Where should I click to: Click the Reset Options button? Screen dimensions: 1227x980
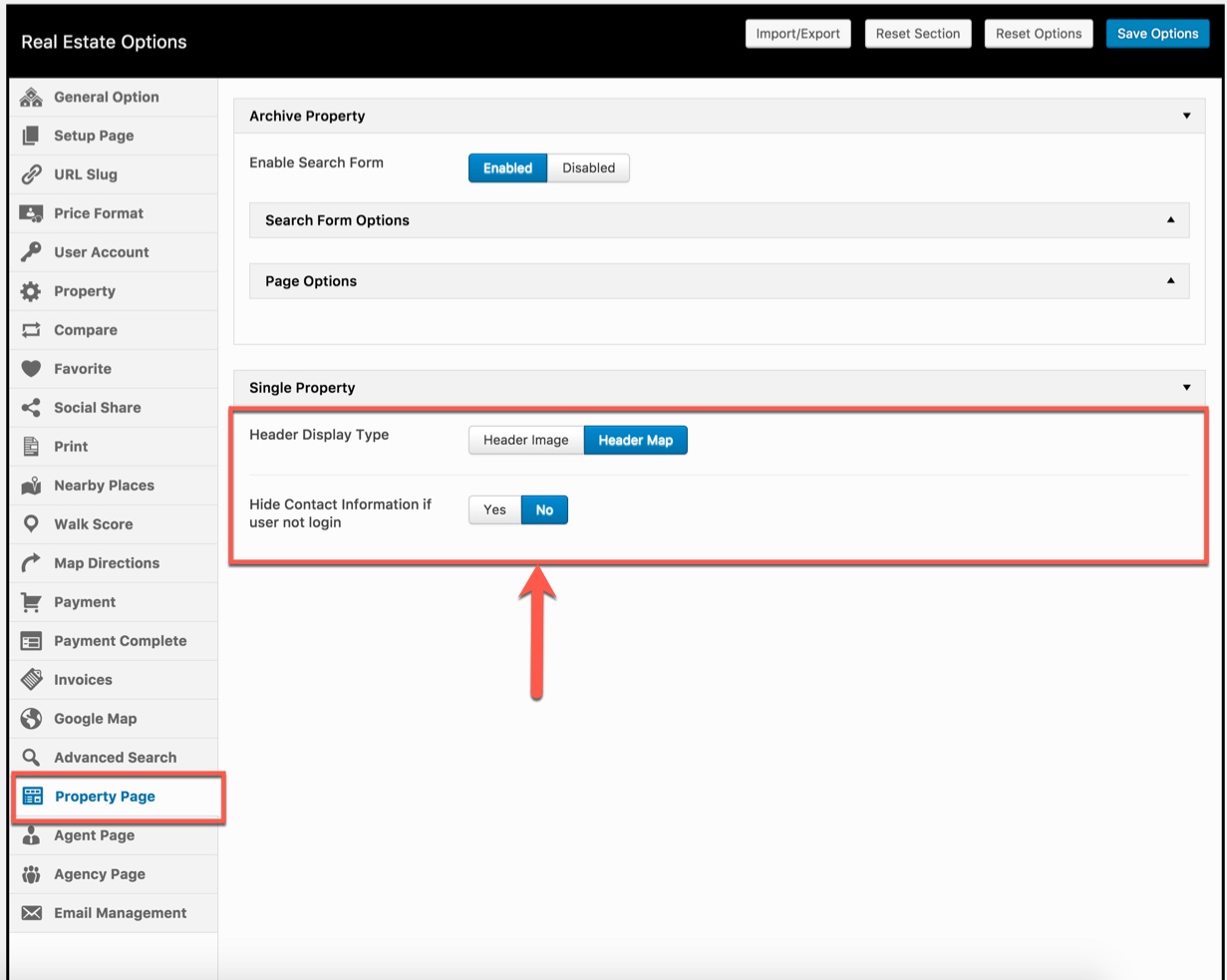point(1039,34)
